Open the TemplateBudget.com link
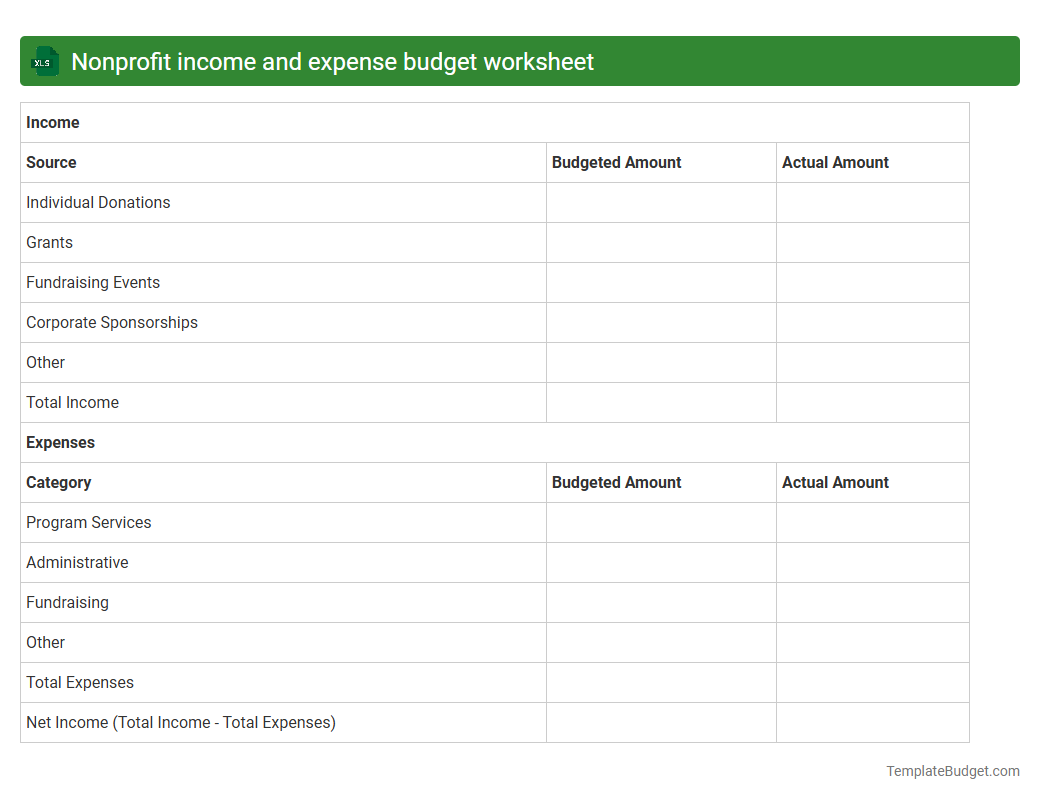 pyautogui.click(x=952, y=771)
